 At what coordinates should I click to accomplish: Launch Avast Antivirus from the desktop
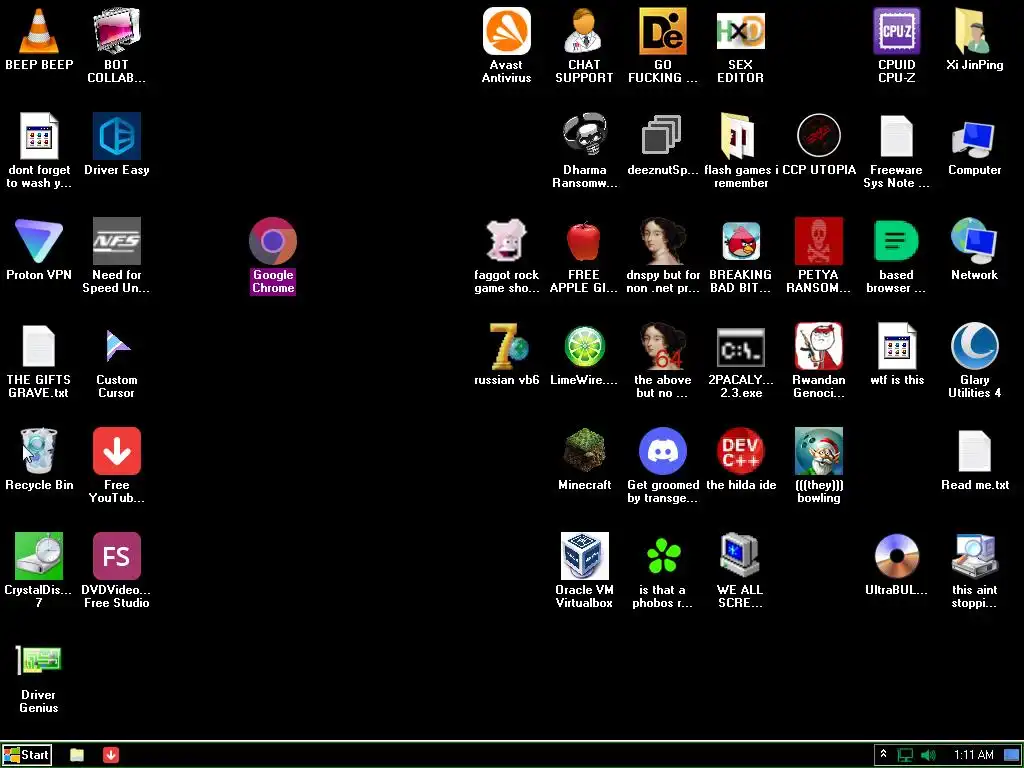[506, 31]
